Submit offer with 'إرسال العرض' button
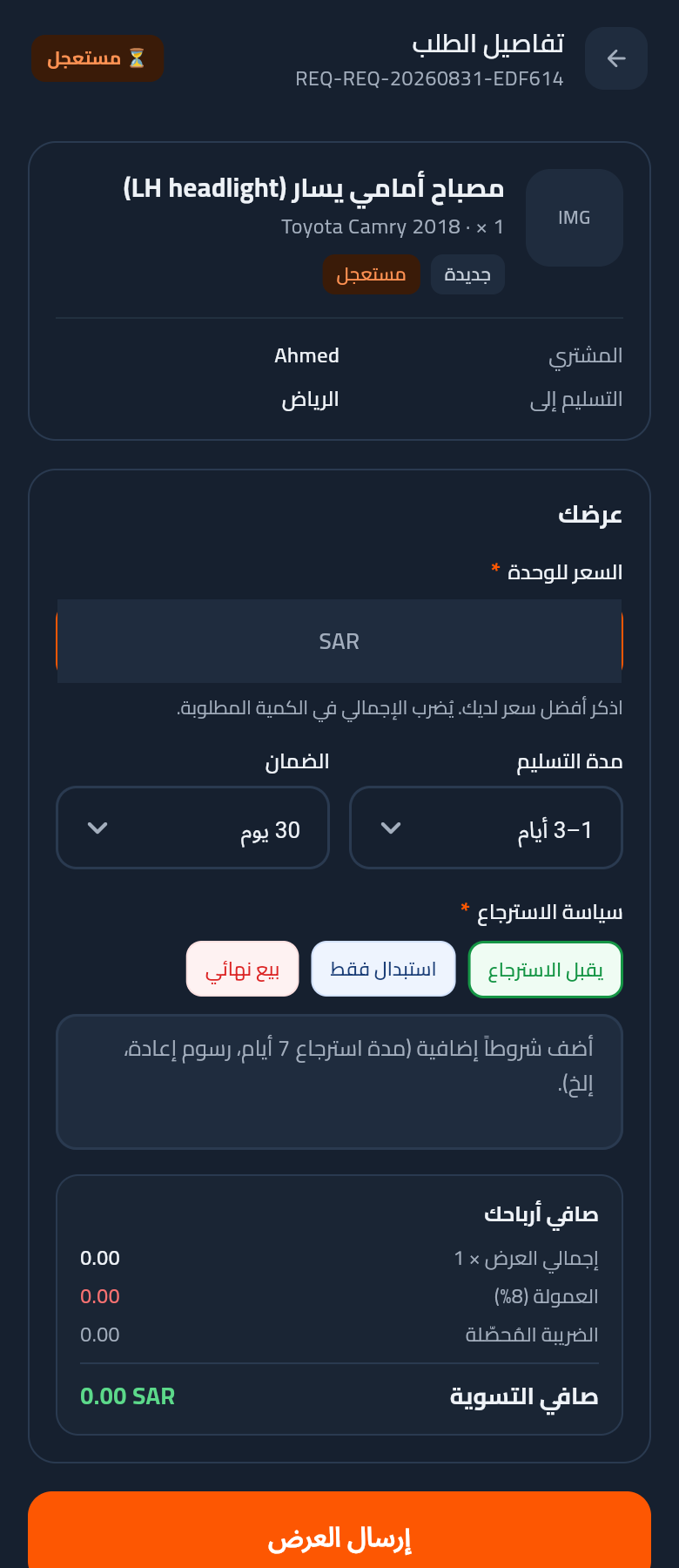This screenshot has height=1568, width=679. pos(339,1538)
